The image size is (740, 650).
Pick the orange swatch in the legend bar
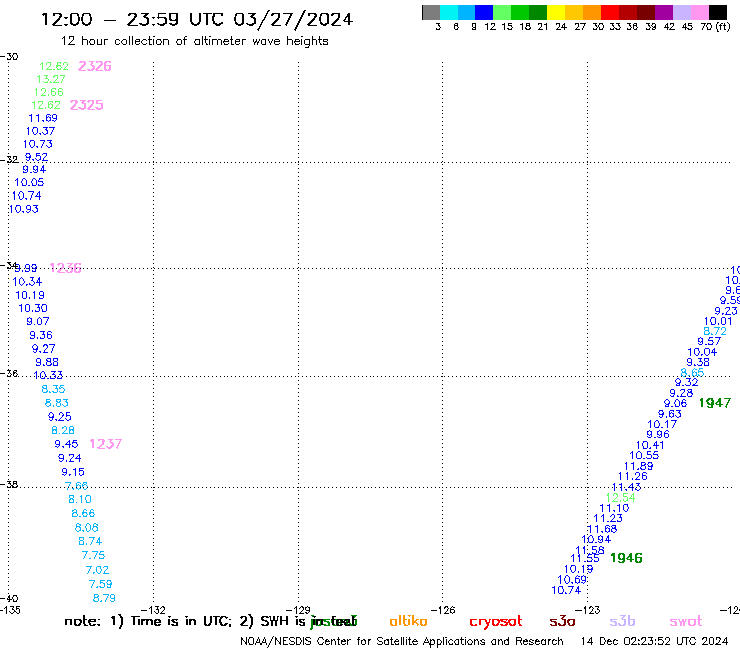tap(592, 12)
